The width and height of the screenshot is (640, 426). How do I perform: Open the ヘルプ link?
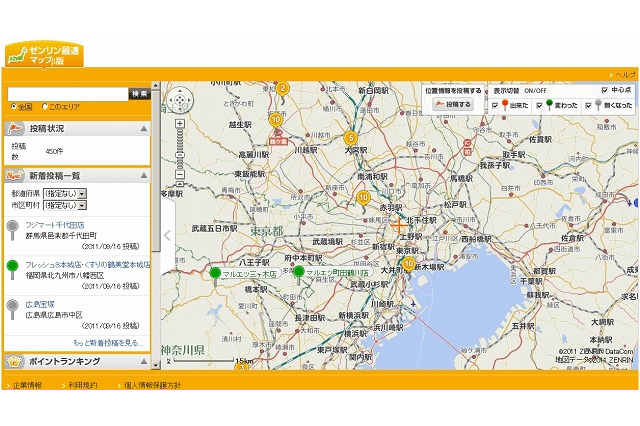(624, 75)
